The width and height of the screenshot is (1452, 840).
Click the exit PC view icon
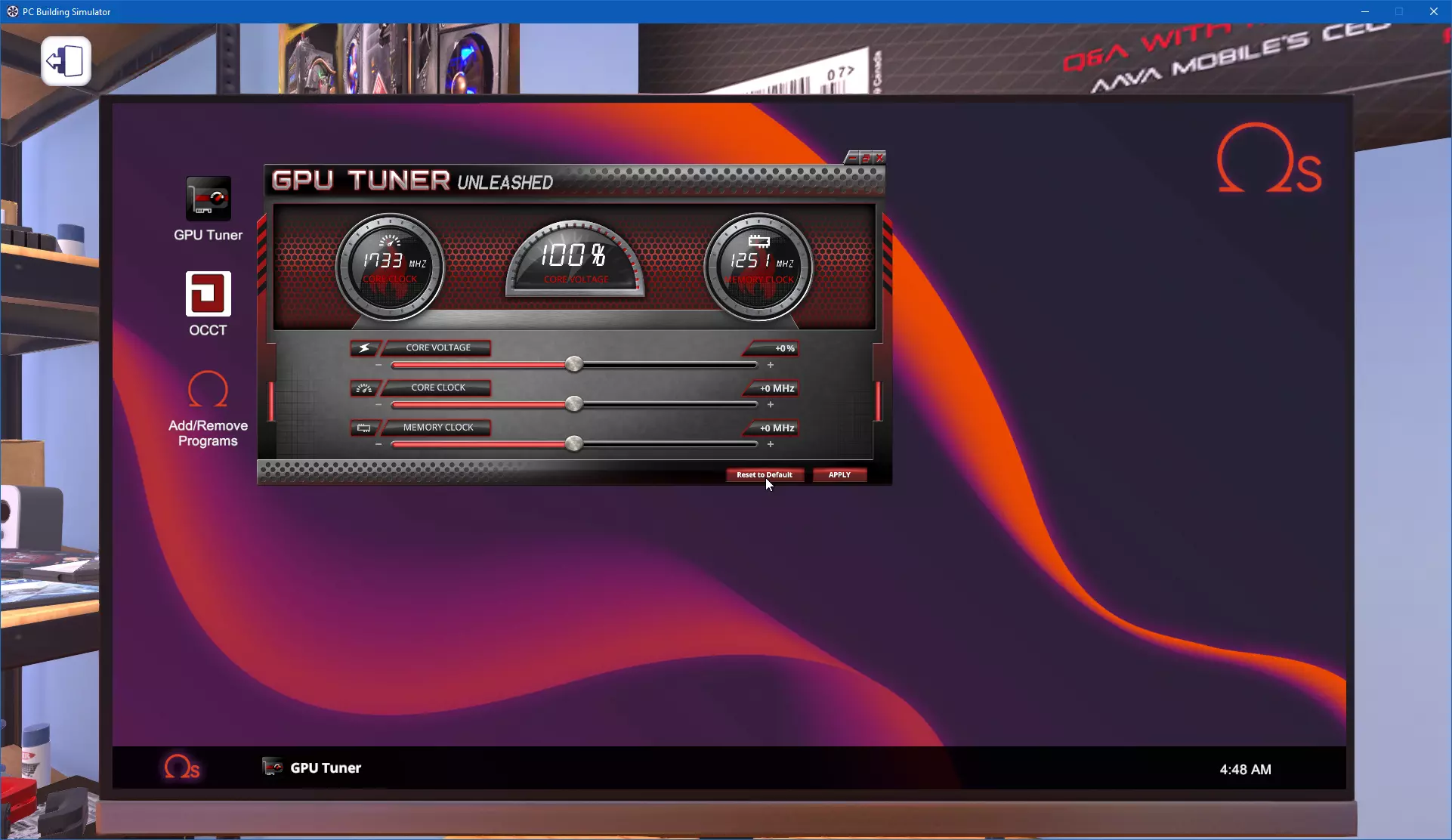coord(66,61)
